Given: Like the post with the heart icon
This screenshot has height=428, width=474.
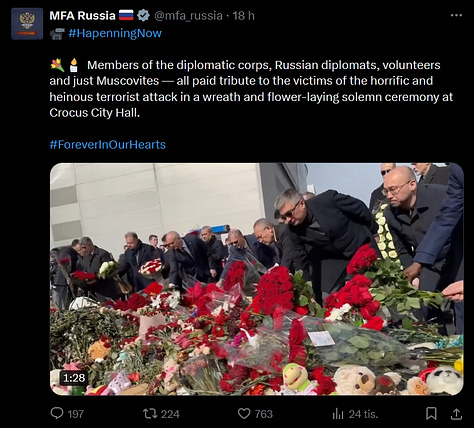Looking at the screenshot, I should 244,414.
